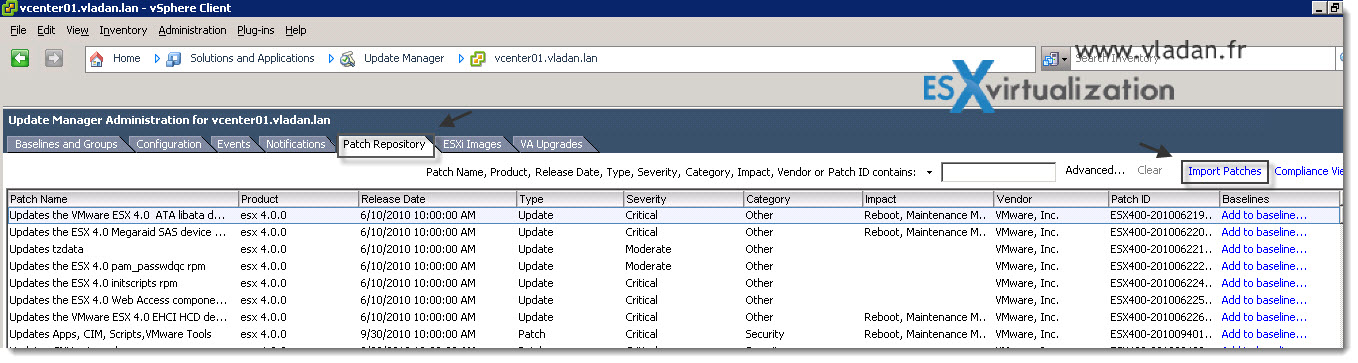Open the Help menu
Screen dimensions: 1358x363
click(295, 30)
